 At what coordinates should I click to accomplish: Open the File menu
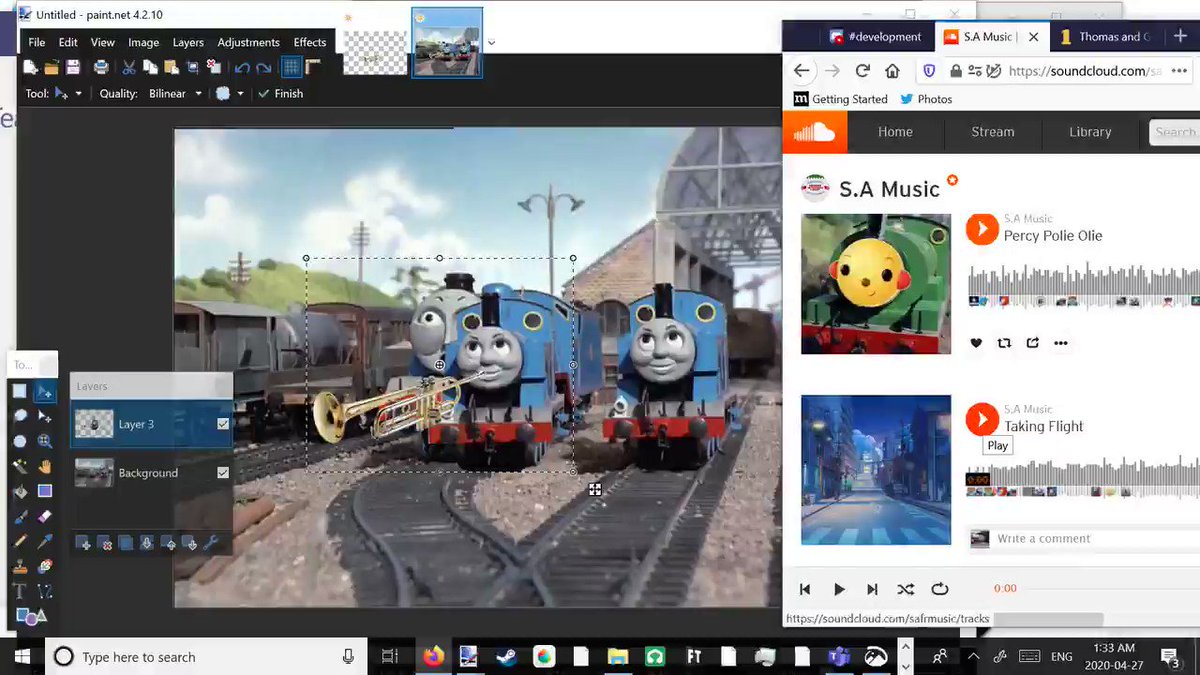pos(37,42)
